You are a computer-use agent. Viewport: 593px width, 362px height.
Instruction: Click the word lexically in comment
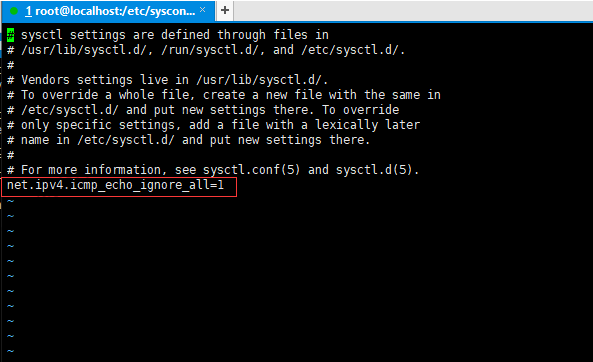point(347,125)
